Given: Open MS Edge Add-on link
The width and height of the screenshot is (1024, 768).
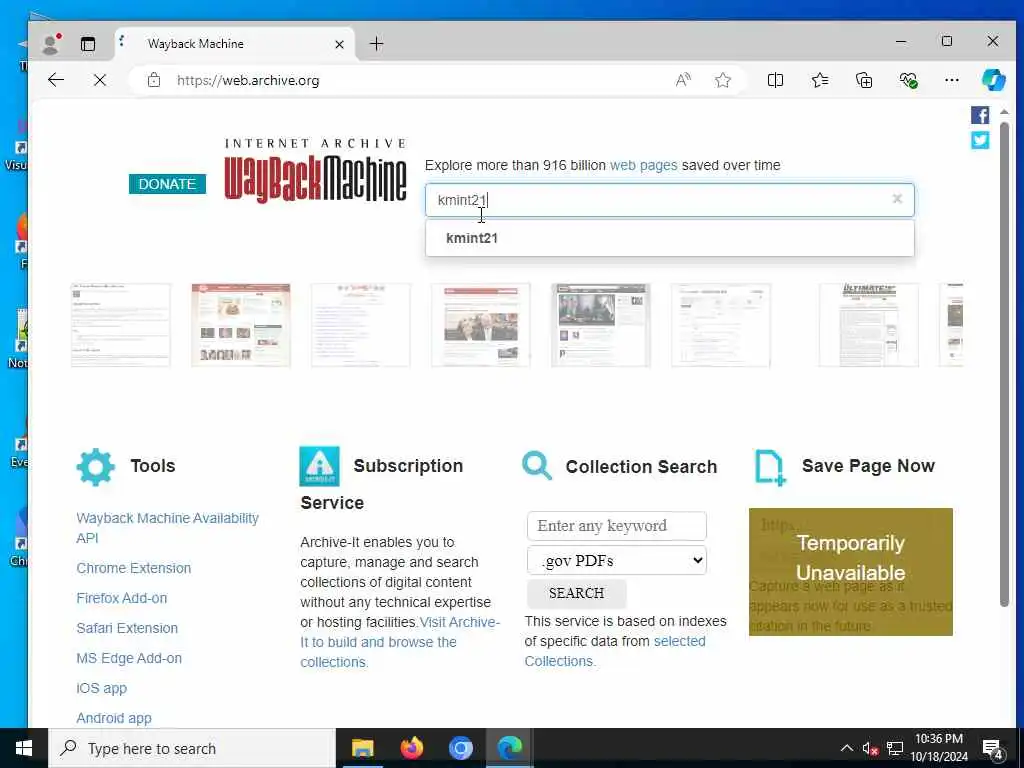Looking at the screenshot, I should [129, 658].
